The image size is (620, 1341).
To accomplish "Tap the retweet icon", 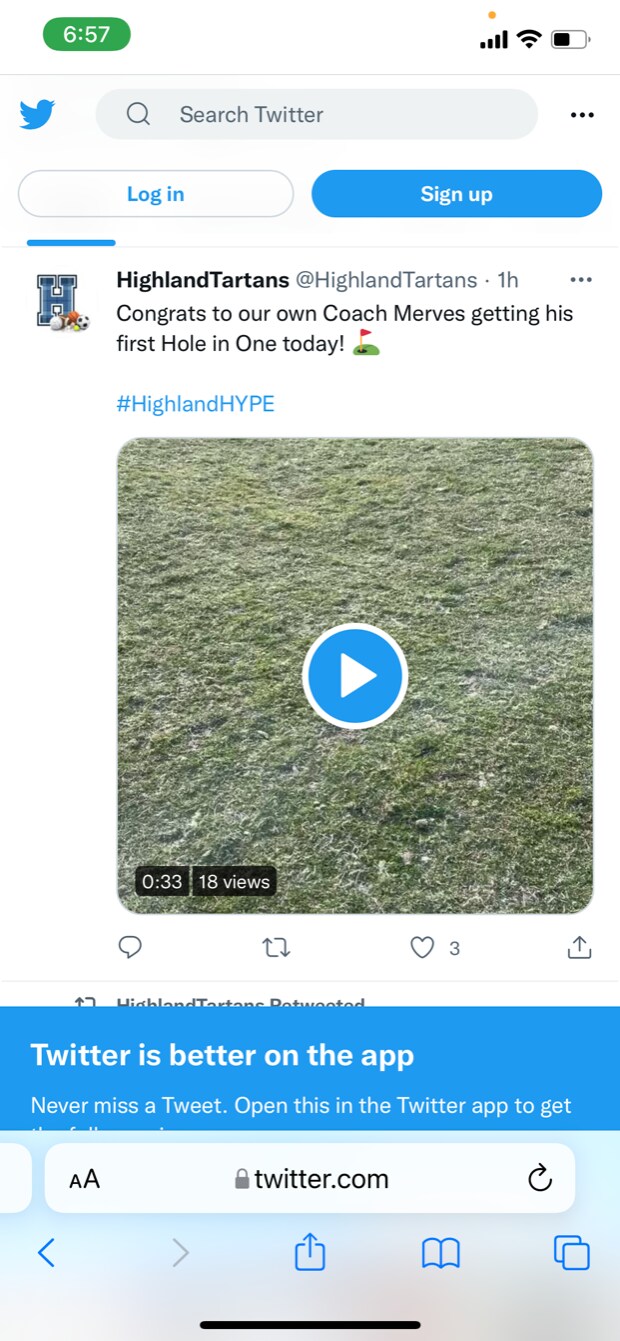I will coord(276,947).
